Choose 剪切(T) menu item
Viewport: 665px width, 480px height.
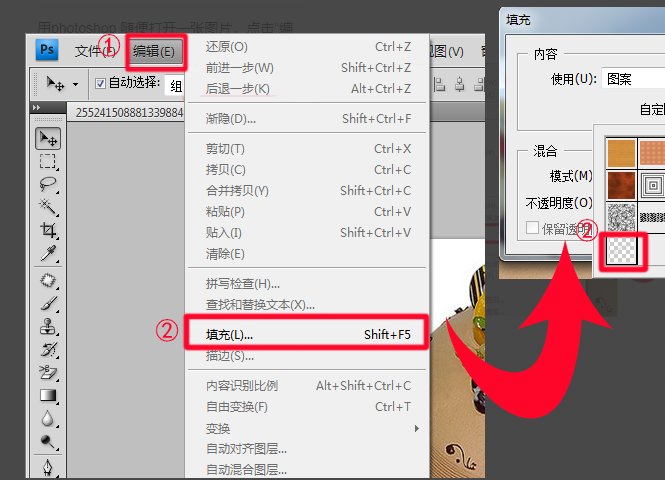click(308, 149)
